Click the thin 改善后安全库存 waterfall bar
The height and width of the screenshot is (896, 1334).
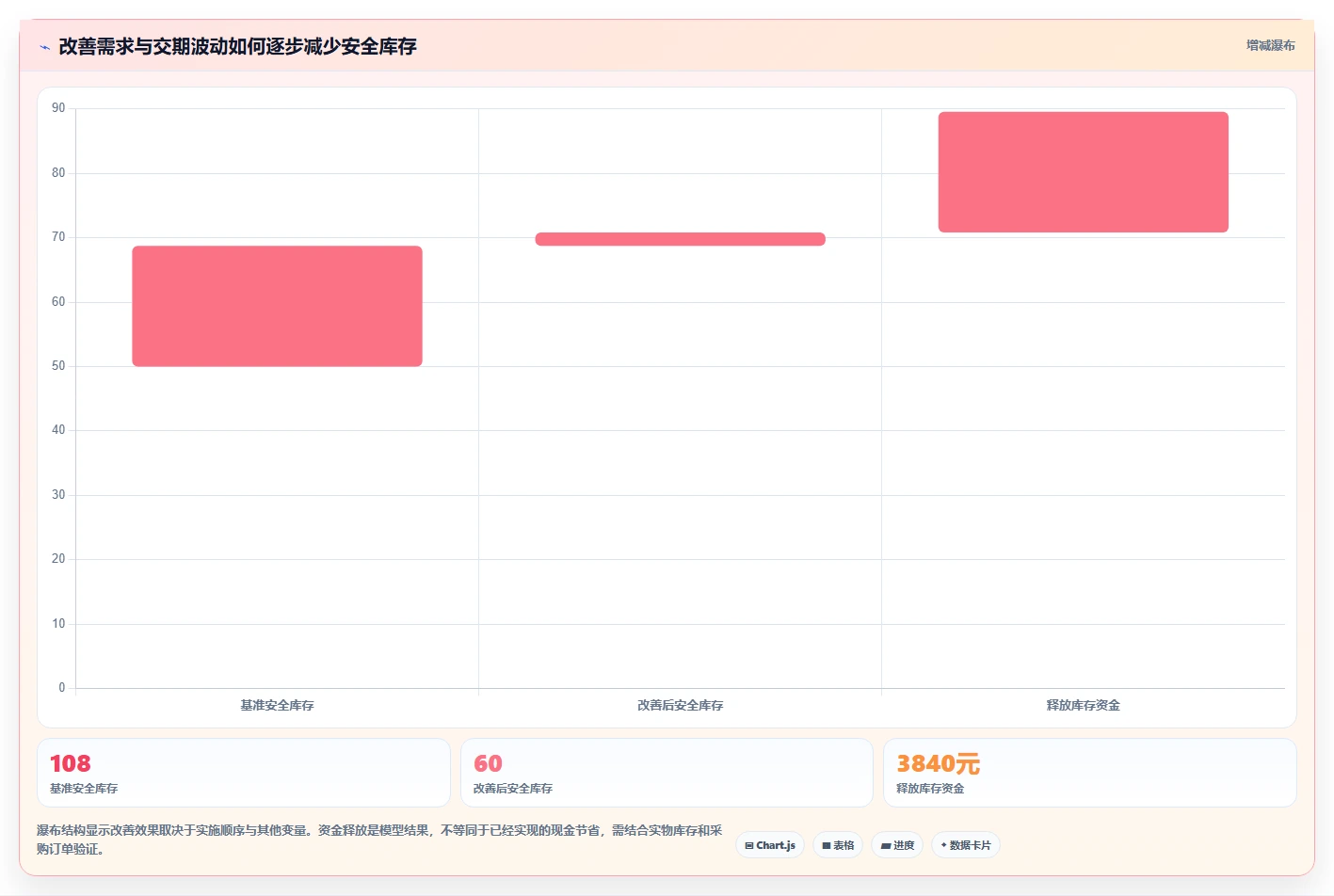(x=680, y=239)
